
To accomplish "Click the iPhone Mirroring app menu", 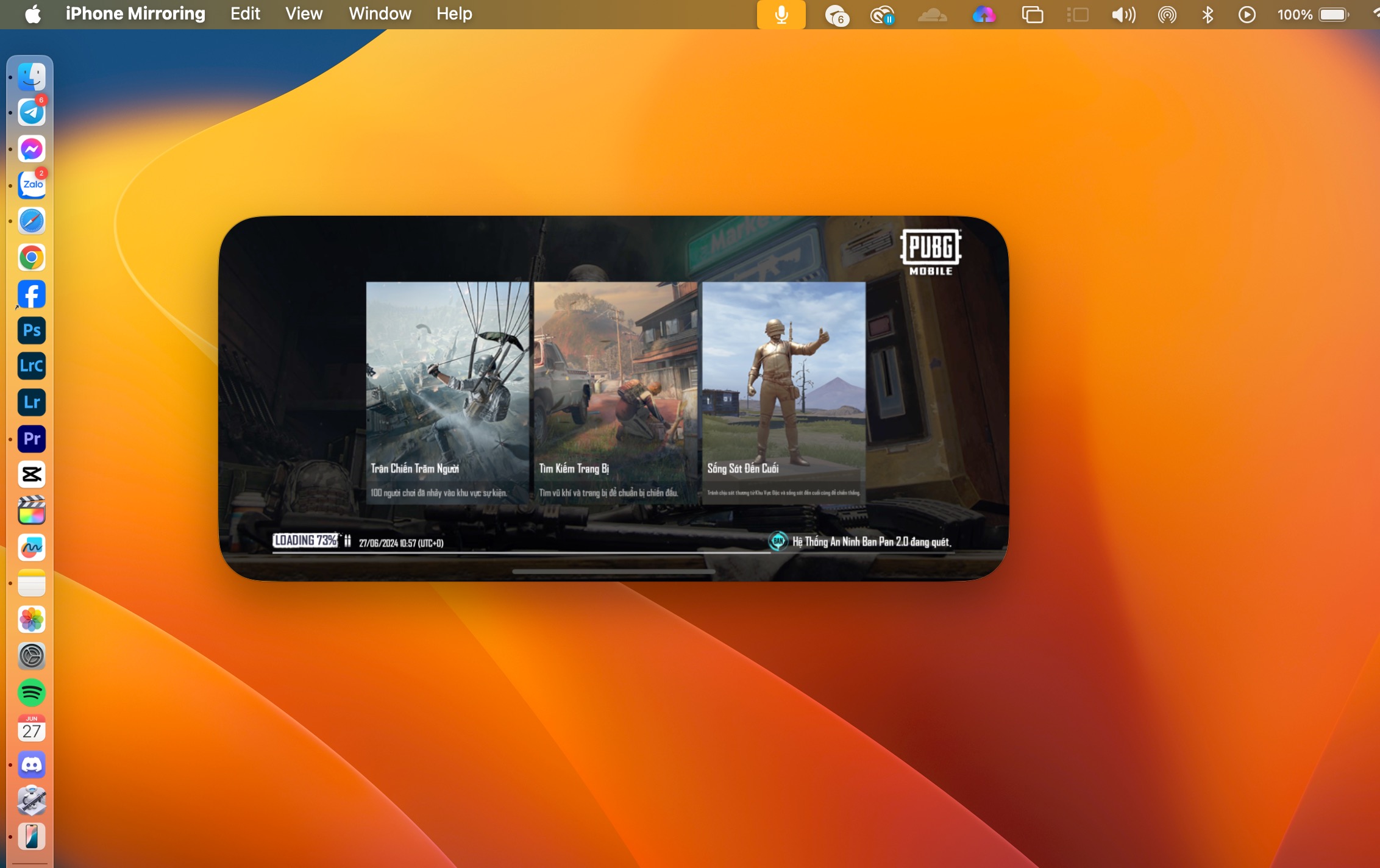I will [135, 13].
